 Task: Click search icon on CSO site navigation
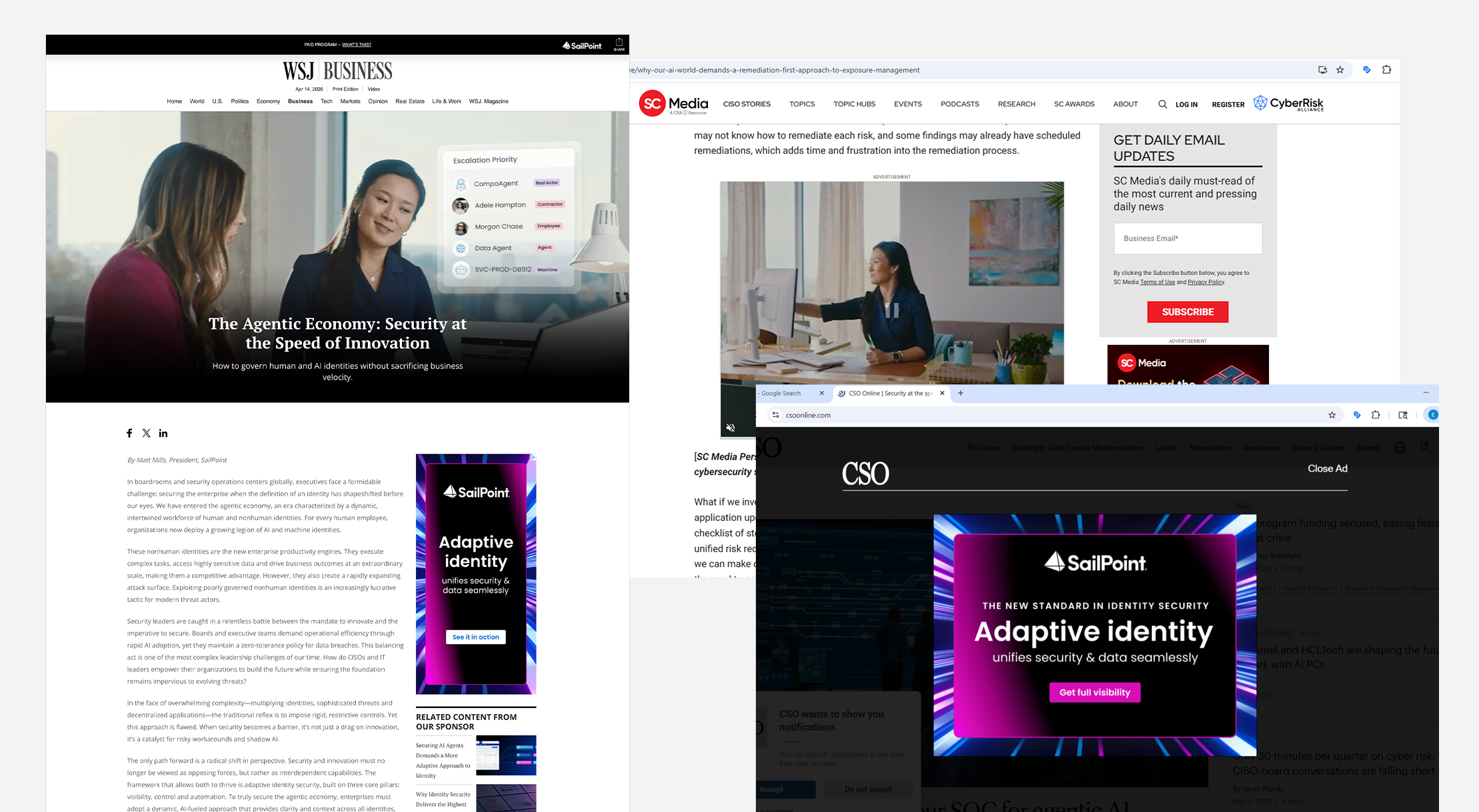pyautogui.click(x=1425, y=448)
